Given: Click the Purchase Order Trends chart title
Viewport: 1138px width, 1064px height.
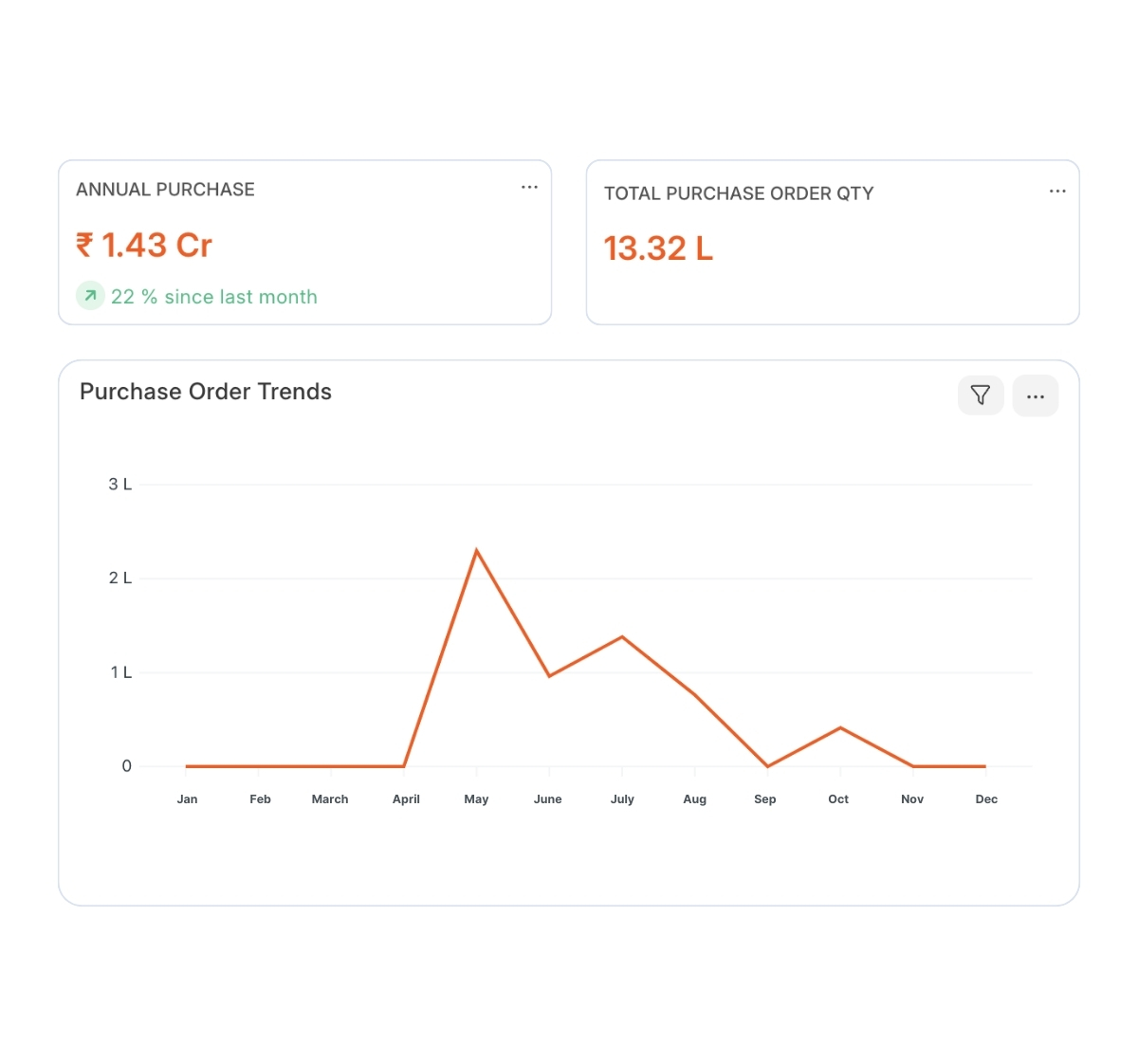Looking at the screenshot, I should pyautogui.click(x=206, y=392).
